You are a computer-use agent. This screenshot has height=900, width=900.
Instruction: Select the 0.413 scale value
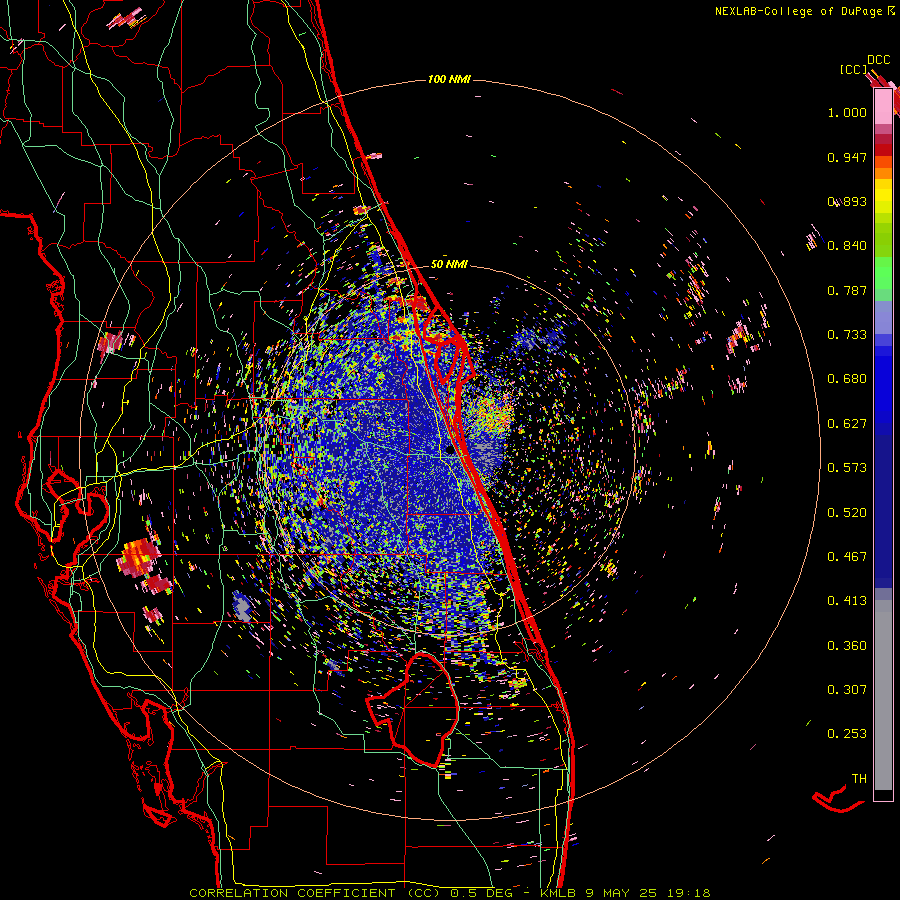847,601
